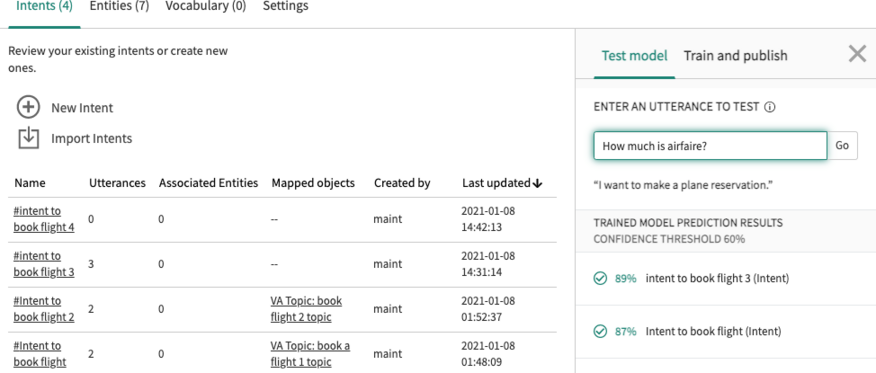Switch to Train and publish tab
This screenshot has width=876, height=373.
[x=735, y=56]
